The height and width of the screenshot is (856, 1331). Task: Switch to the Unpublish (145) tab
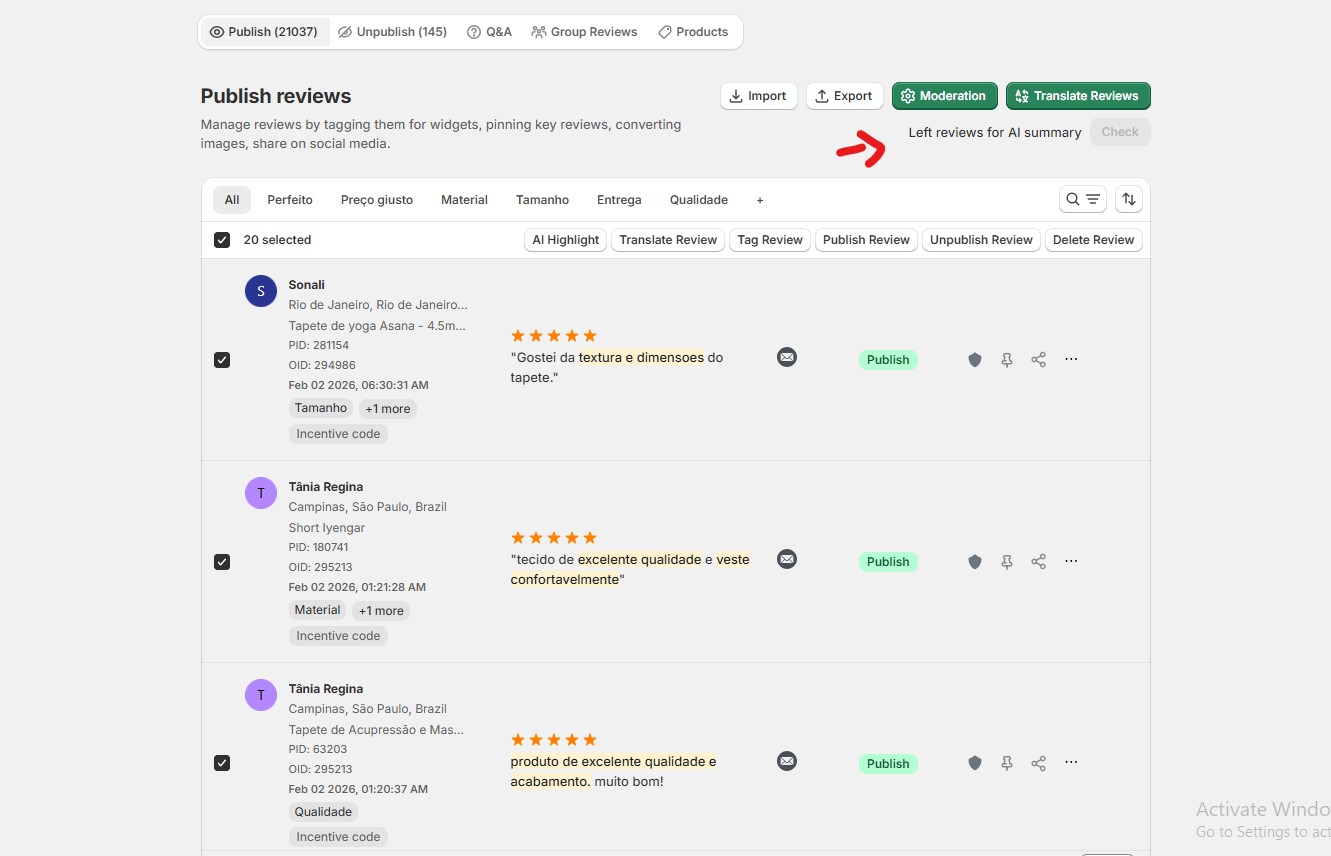[x=392, y=32]
